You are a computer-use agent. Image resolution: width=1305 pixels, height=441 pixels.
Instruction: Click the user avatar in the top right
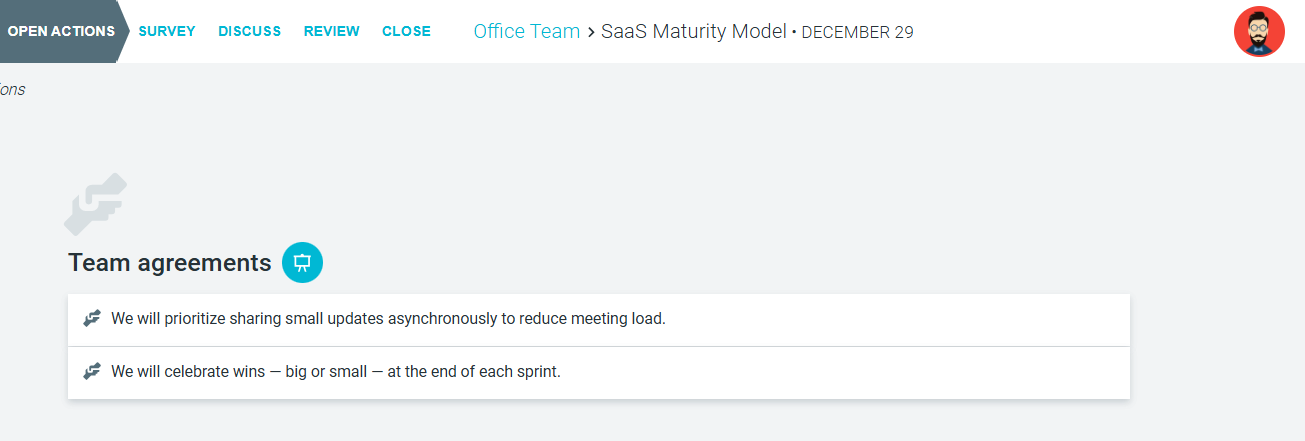point(1259,31)
